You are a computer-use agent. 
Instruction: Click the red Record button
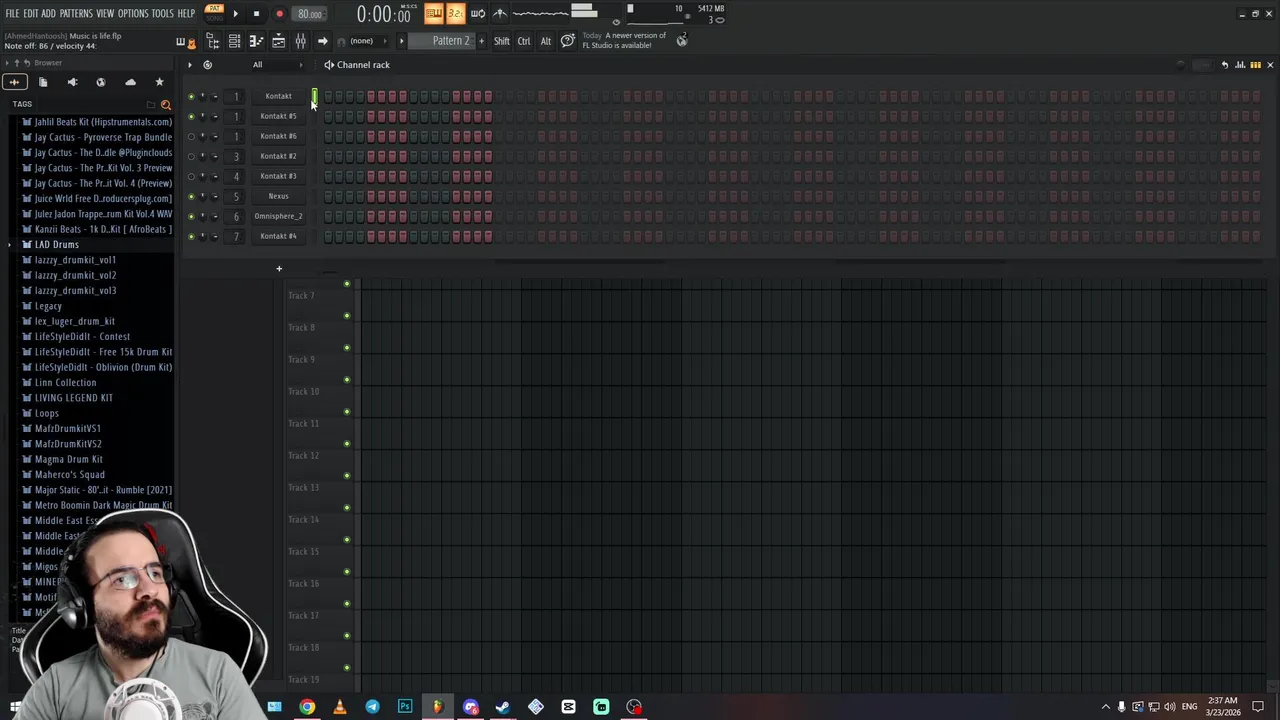click(x=279, y=14)
